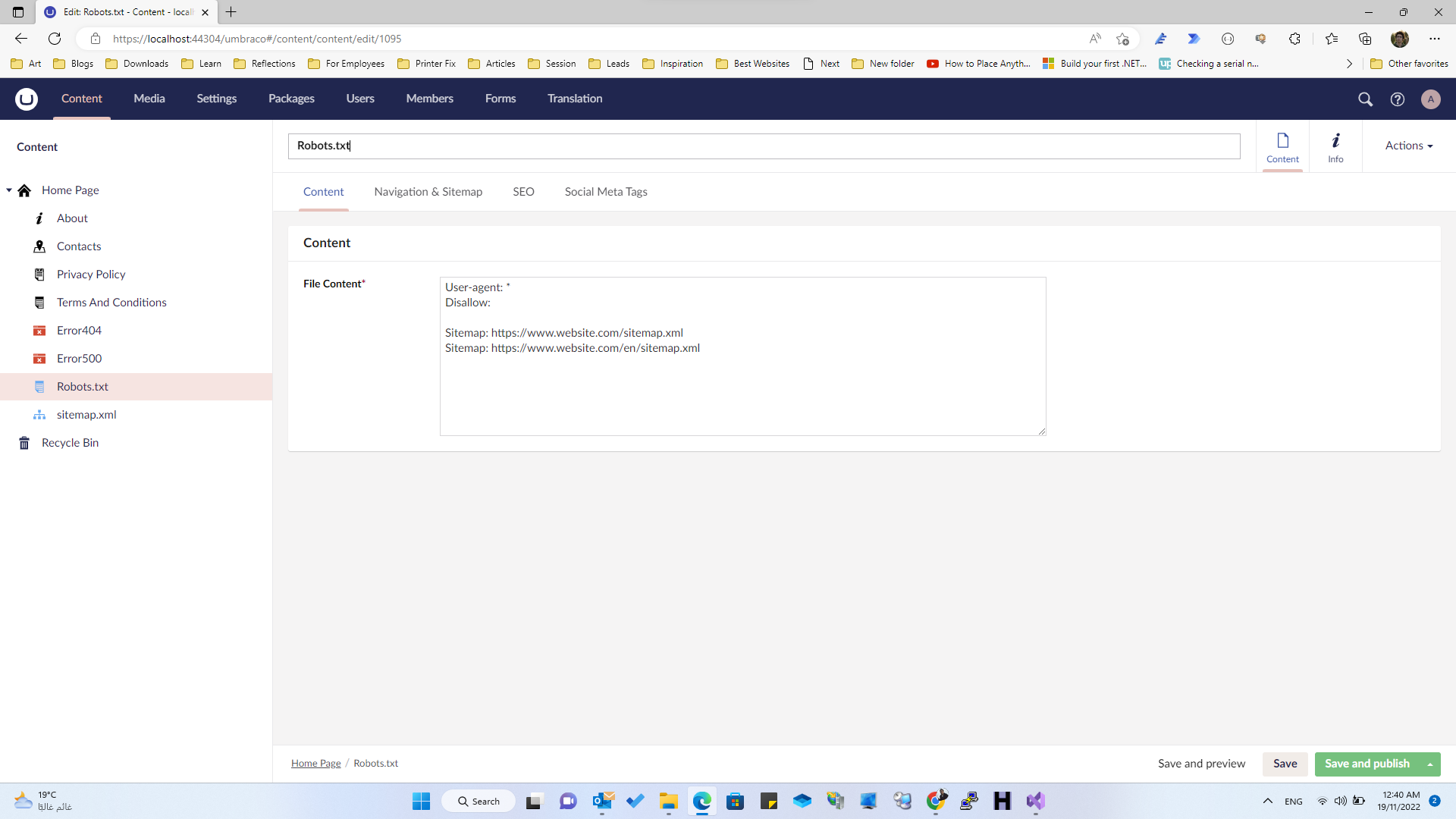Viewport: 1456px width, 819px height.
Task: Click the Error500 red icon
Action: pos(39,359)
